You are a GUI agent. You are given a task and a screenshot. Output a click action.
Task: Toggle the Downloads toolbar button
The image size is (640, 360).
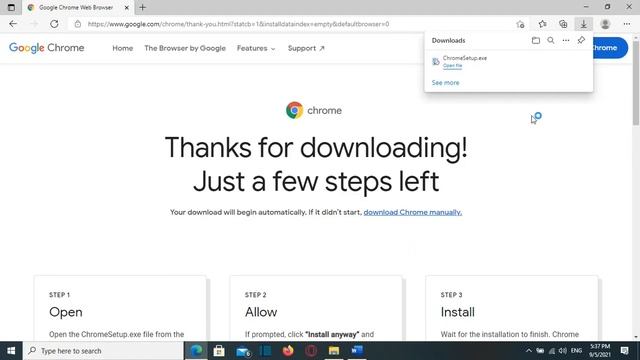(x=584, y=24)
